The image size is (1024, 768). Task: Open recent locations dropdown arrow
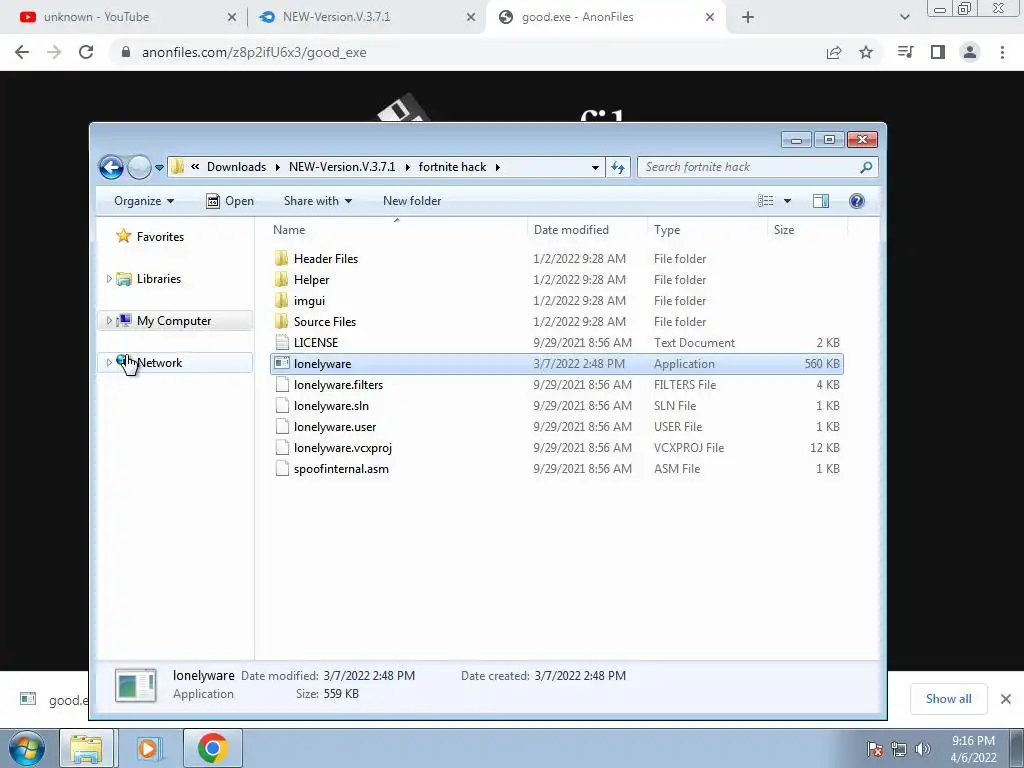click(159, 168)
